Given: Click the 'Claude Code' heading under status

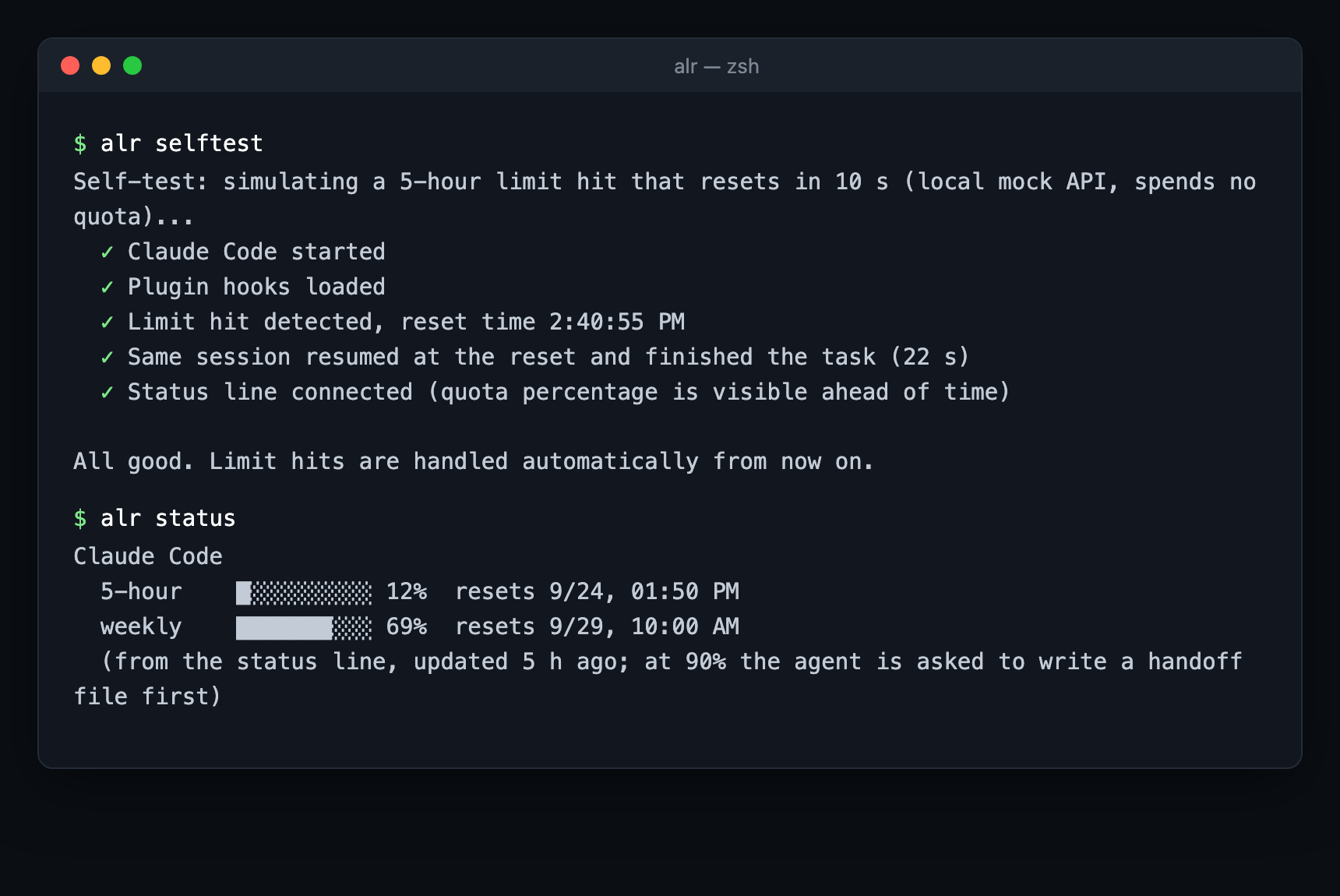Looking at the screenshot, I should (x=148, y=556).
